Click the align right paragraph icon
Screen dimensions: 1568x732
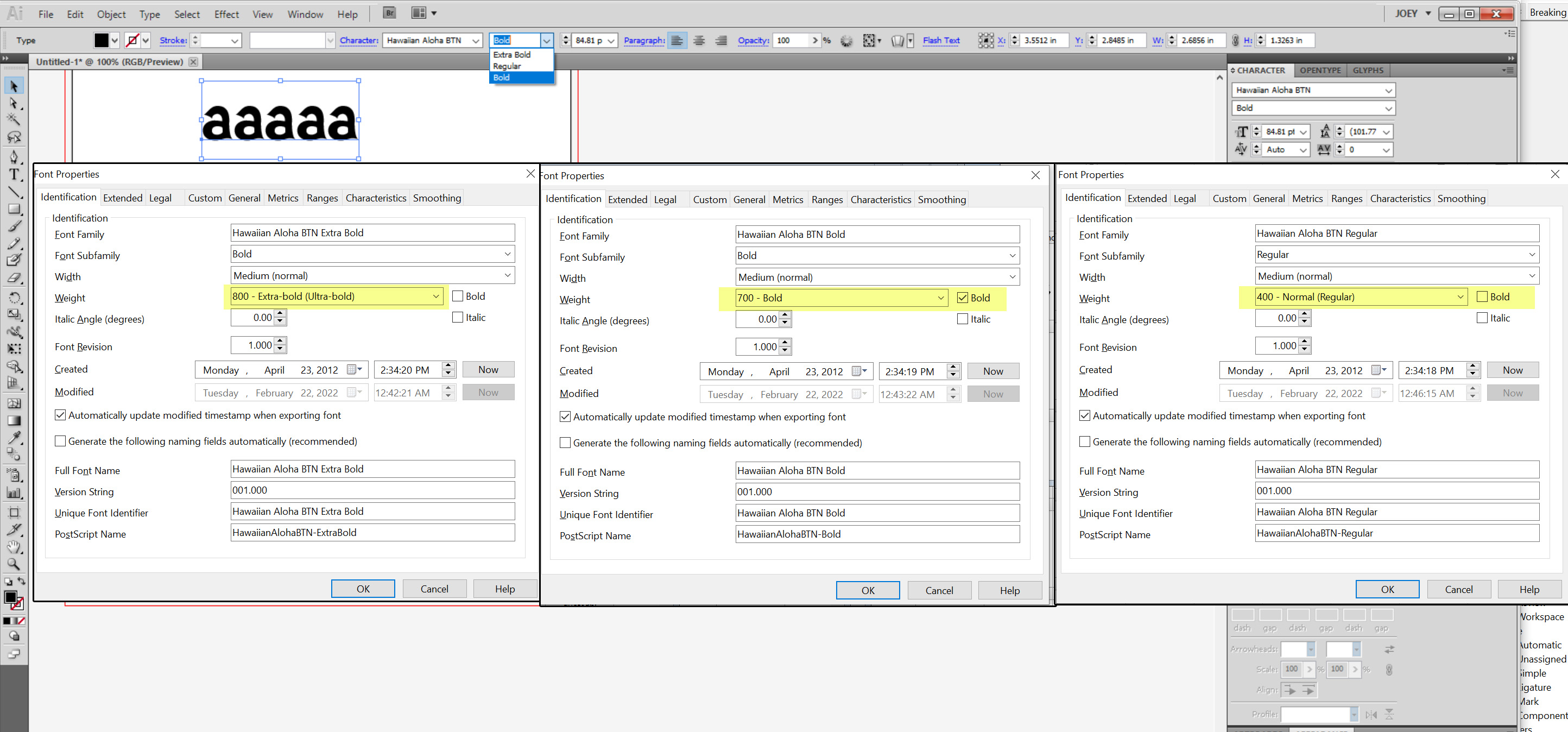(720, 41)
